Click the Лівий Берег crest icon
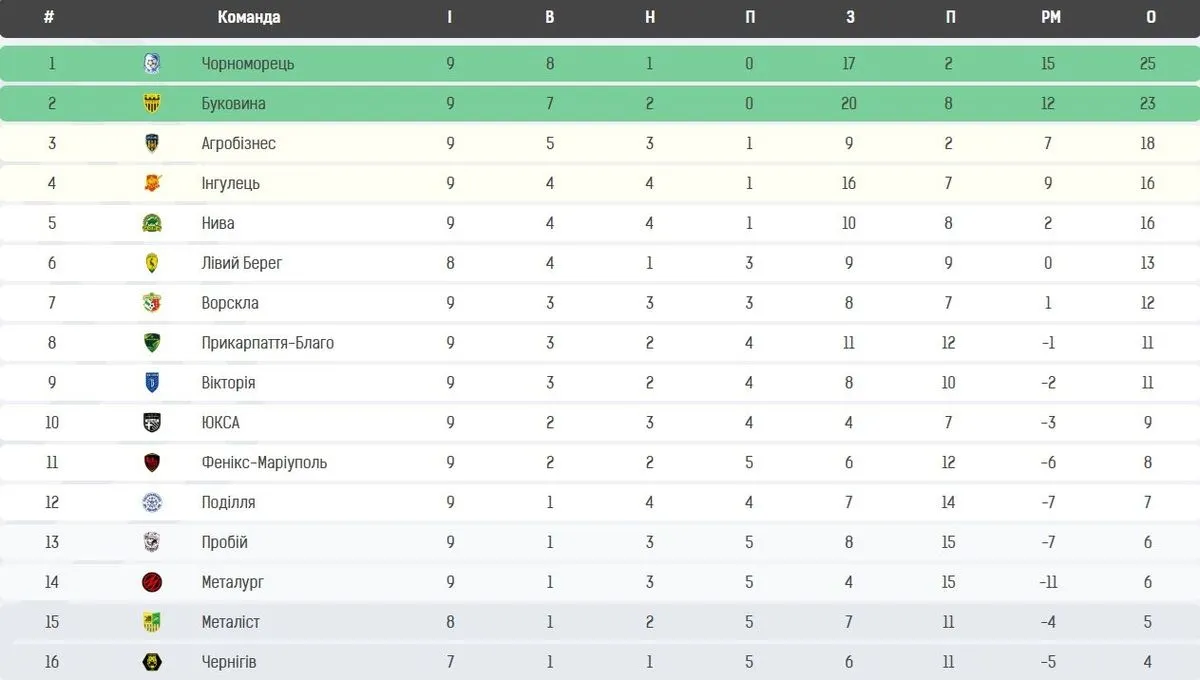Viewport: 1200px width, 680px height. [x=152, y=263]
